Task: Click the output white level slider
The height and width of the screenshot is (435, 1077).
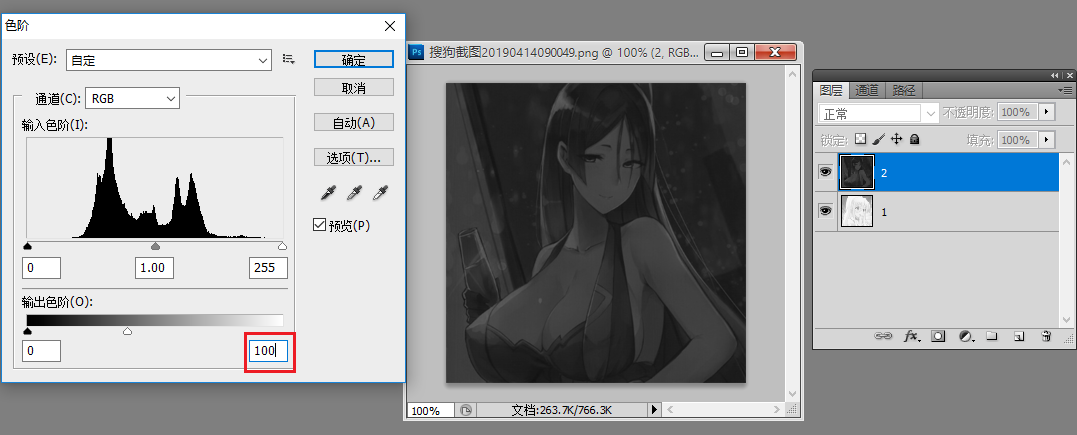Action: point(127,331)
